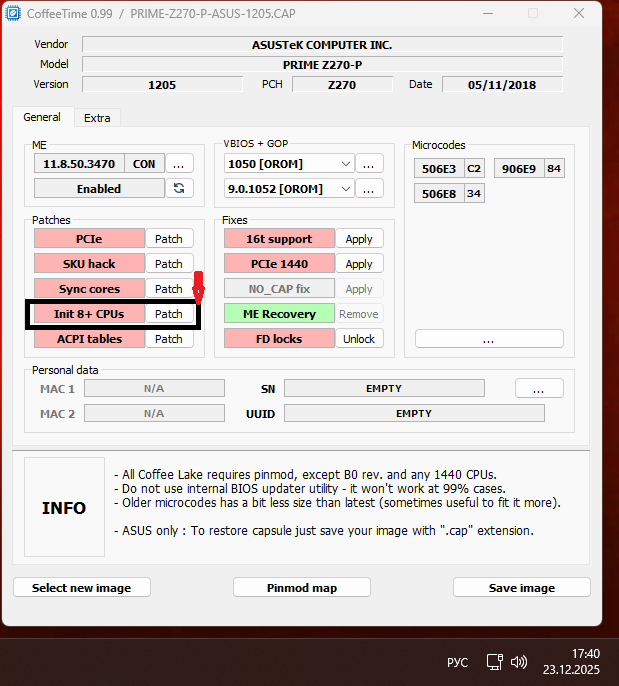Click the Save image button
This screenshot has height=686, width=619.
pyautogui.click(x=522, y=588)
